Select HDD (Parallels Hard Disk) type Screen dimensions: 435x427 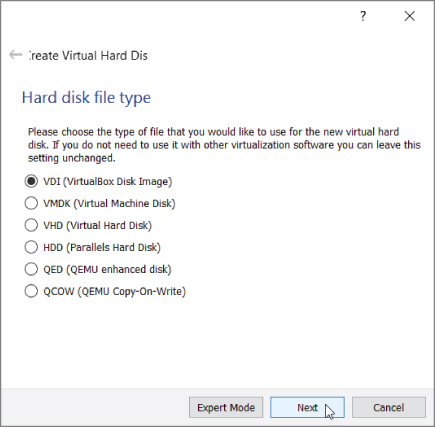pos(93,247)
